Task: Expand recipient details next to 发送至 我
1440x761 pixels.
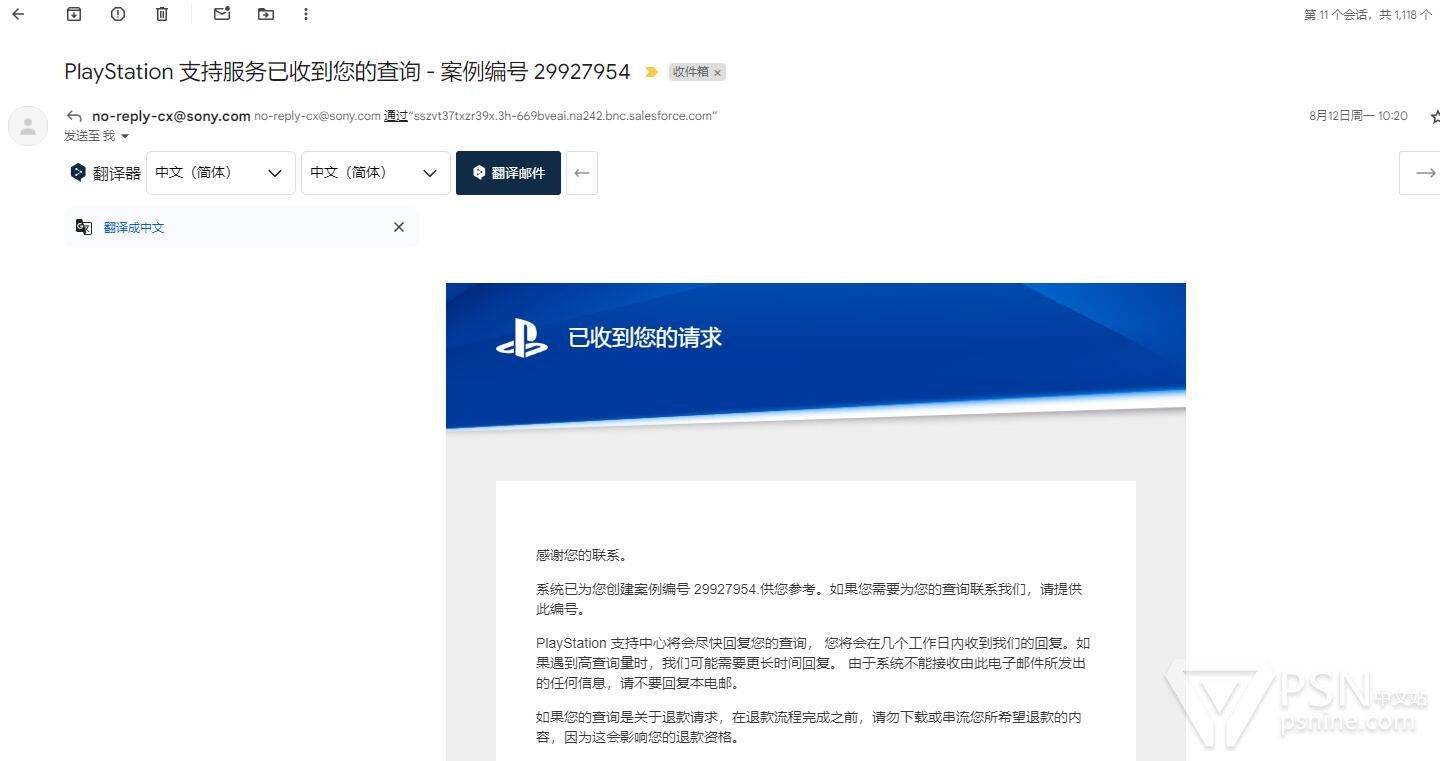Action: [x=124, y=136]
